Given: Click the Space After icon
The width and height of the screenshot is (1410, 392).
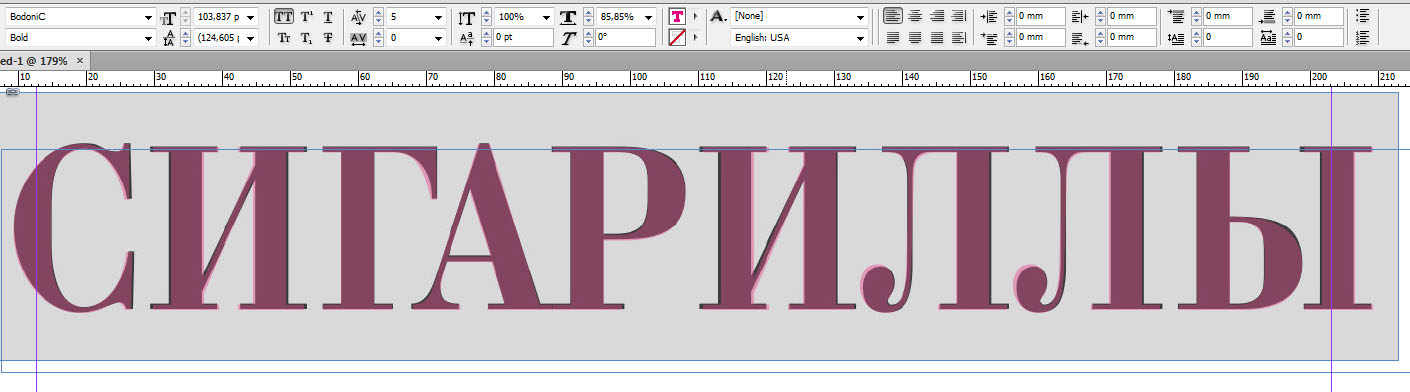Looking at the screenshot, I should [1268, 17].
